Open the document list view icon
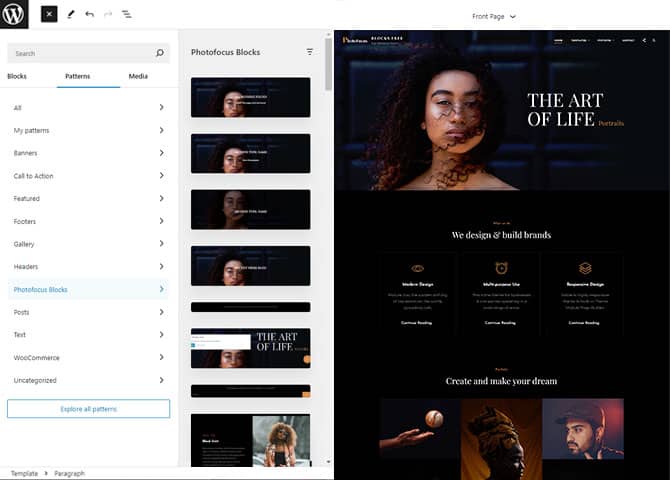 (x=127, y=15)
